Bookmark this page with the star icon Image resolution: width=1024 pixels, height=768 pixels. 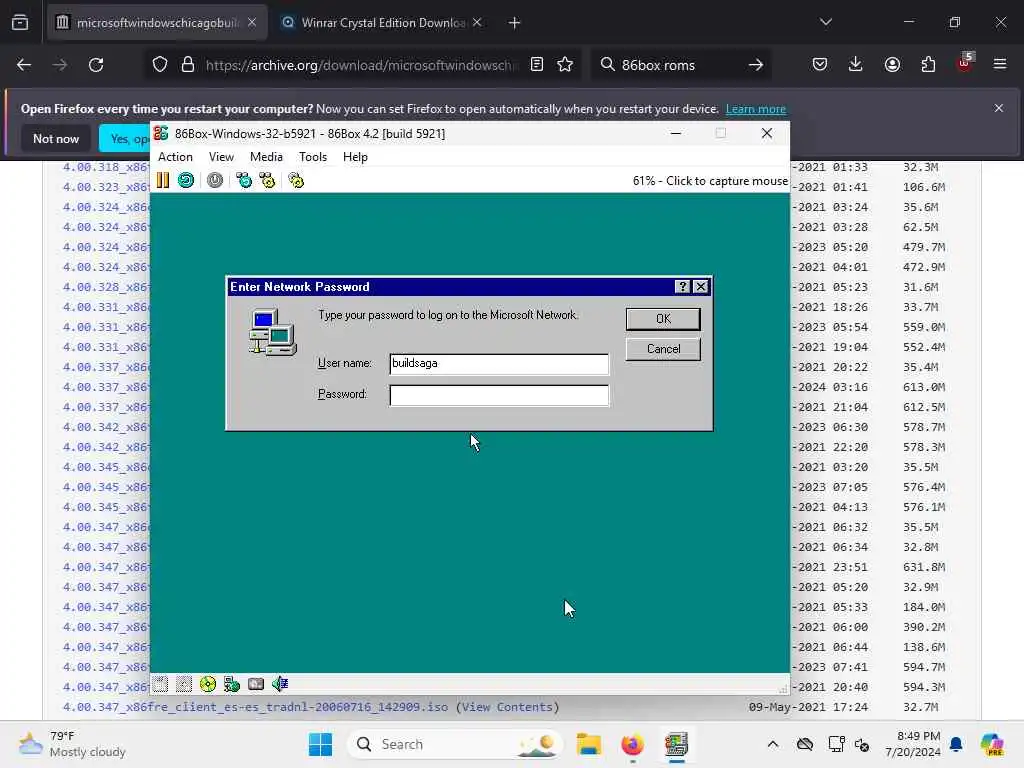[566, 64]
